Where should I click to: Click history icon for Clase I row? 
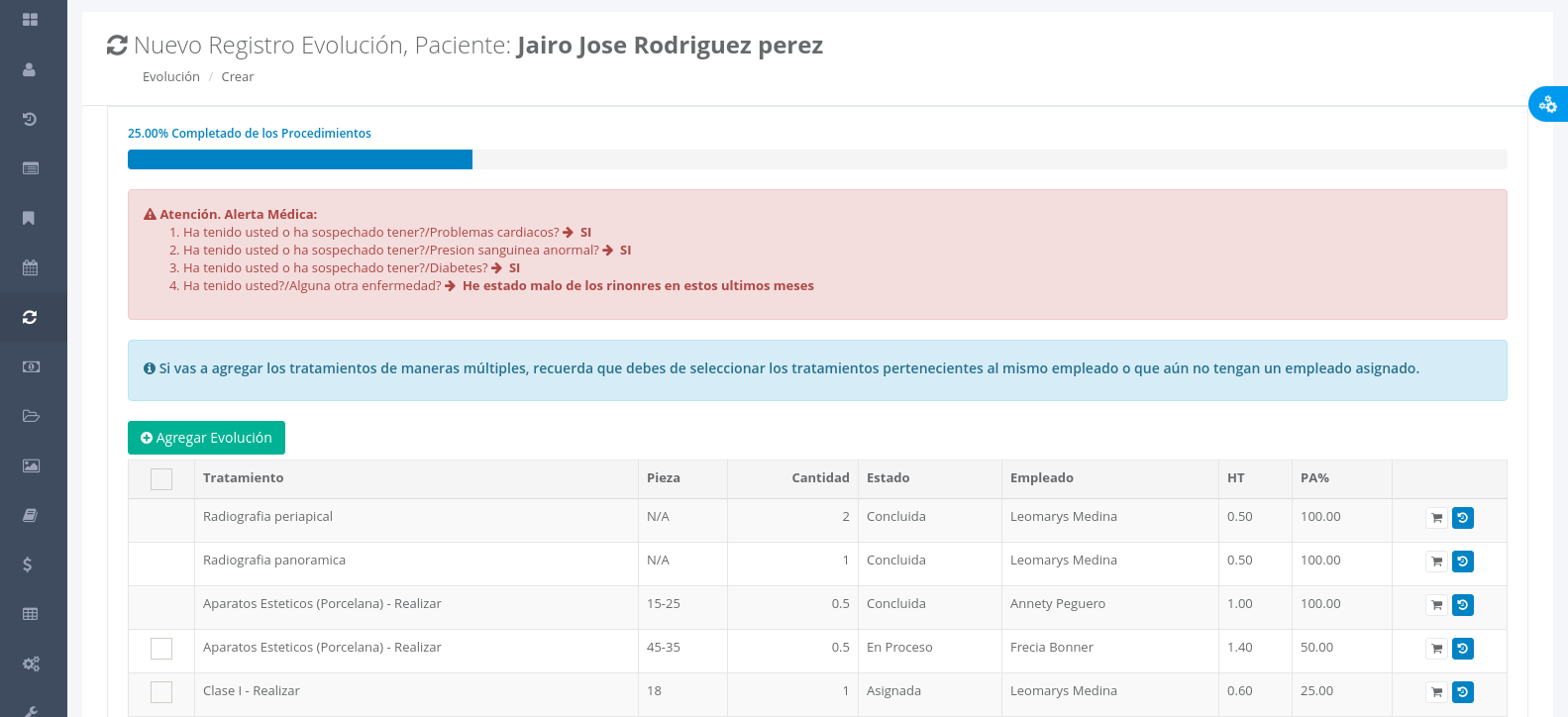[x=1463, y=692]
